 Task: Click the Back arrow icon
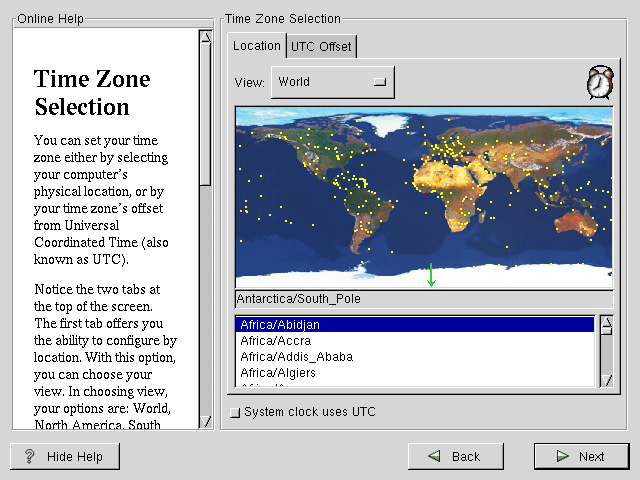coord(434,456)
